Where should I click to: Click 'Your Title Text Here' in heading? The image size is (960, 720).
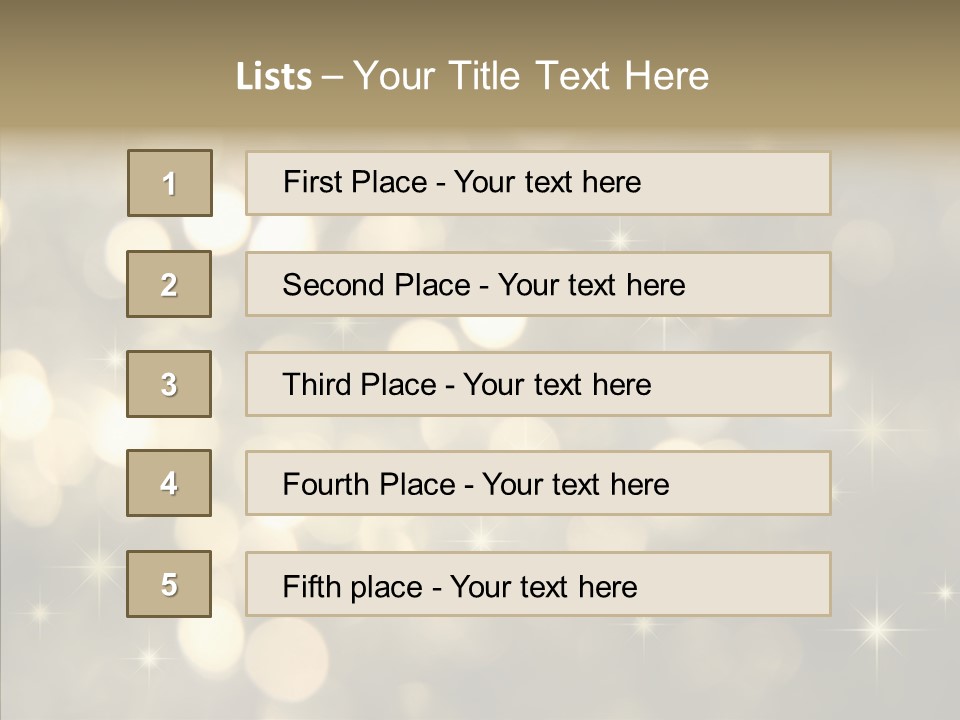pos(531,76)
